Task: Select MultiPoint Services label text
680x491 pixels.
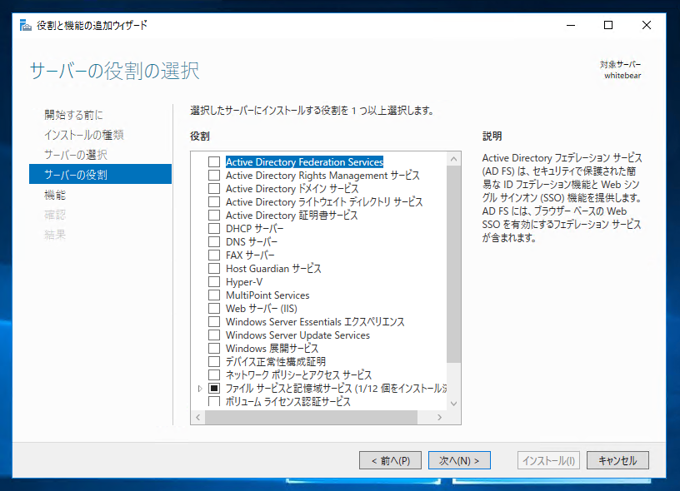Action: (268, 295)
